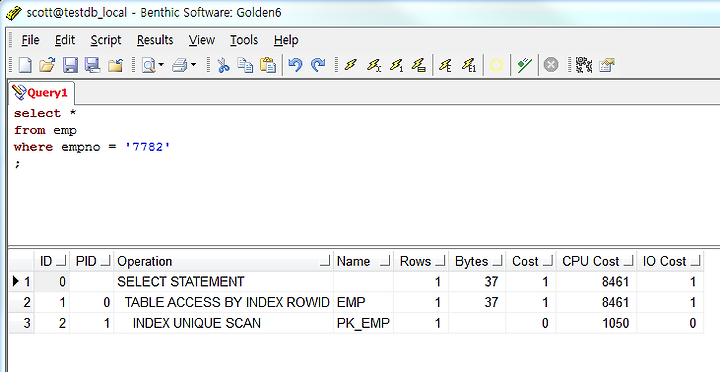Select row indicator 2 in results grid
The height and width of the screenshot is (372, 720).
click(x=21, y=302)
